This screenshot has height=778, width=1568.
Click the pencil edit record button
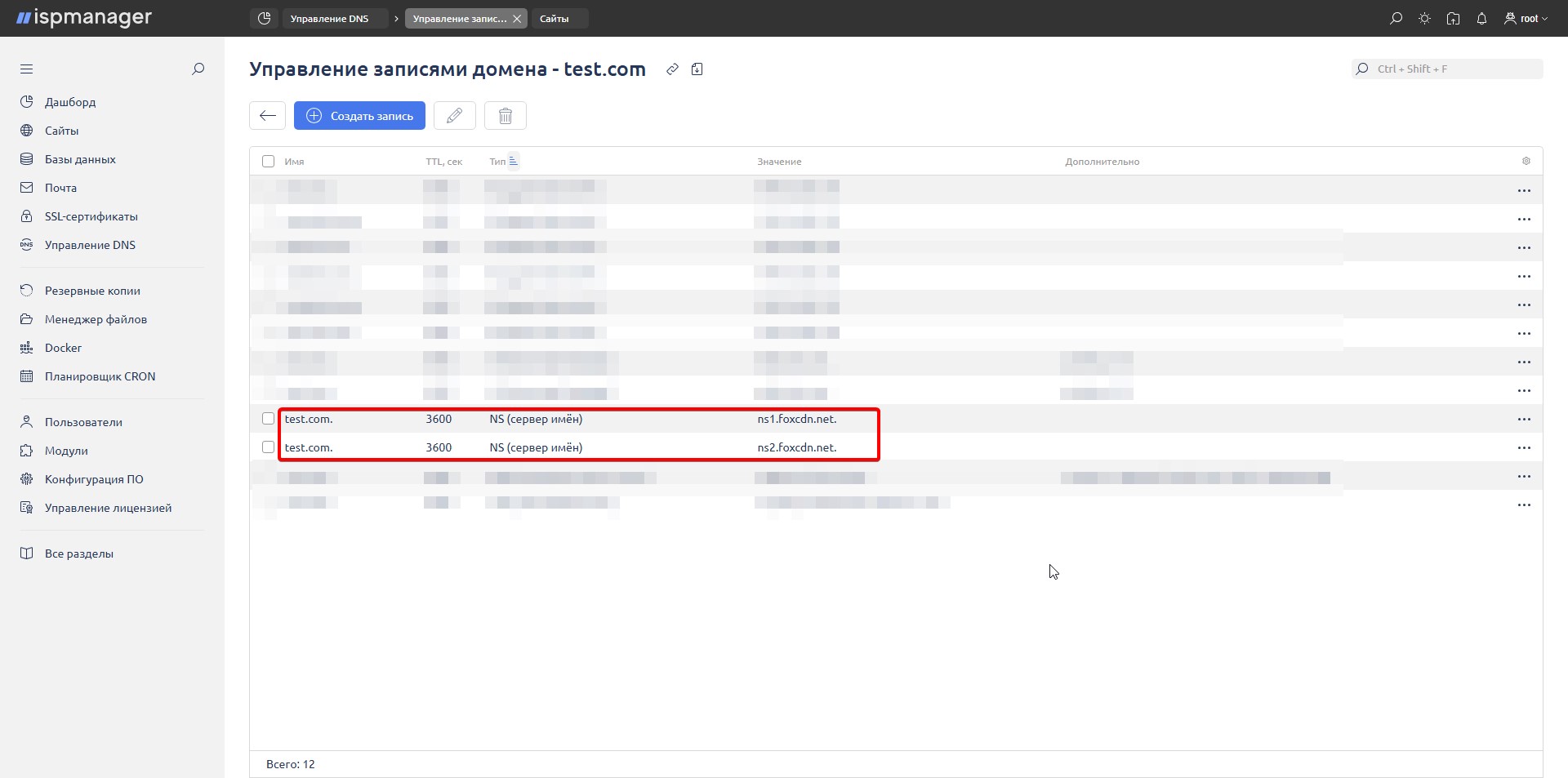(454, 116)
